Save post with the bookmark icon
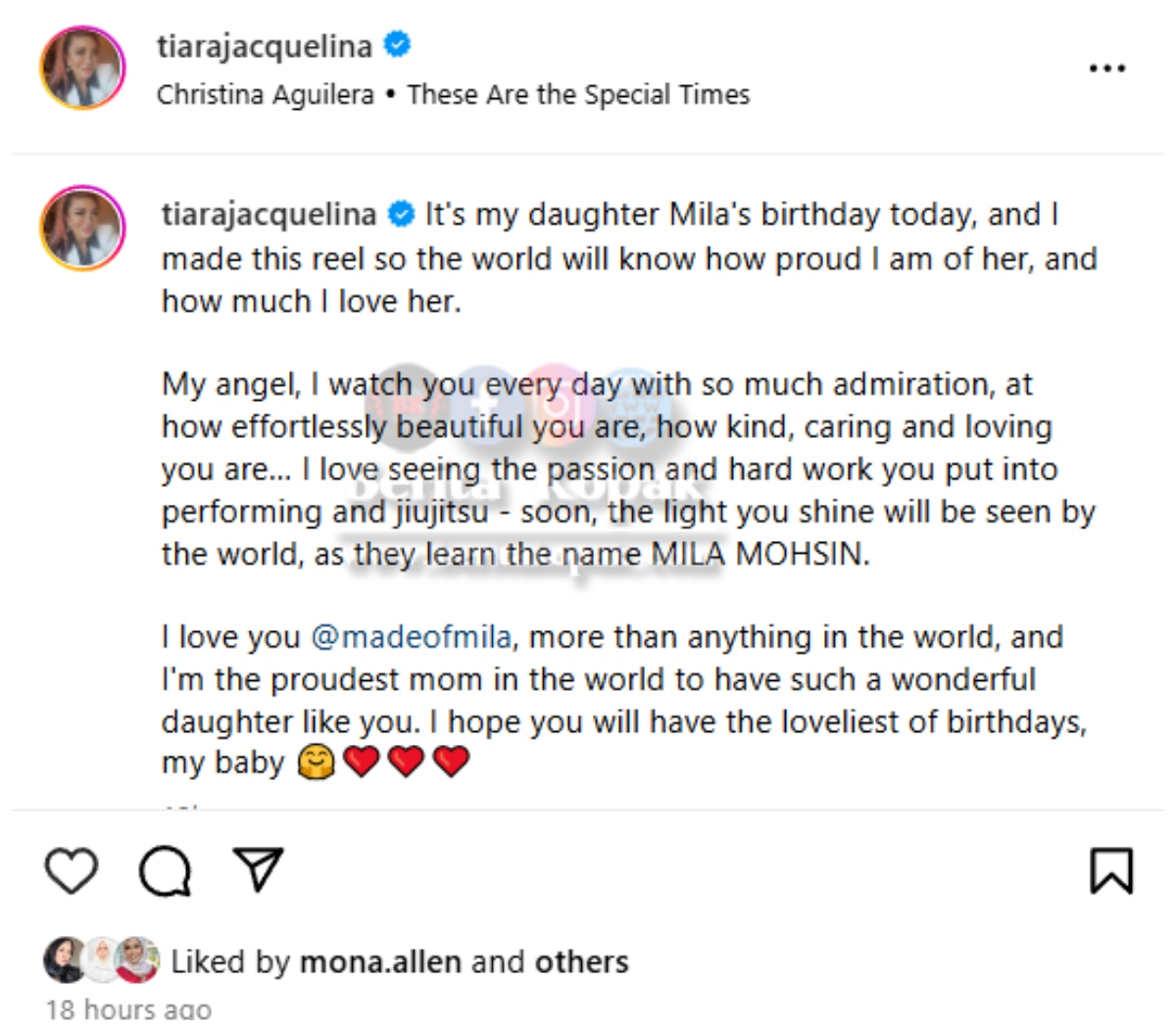This screenshot has width=1176, height=1032. point(1111,870)
